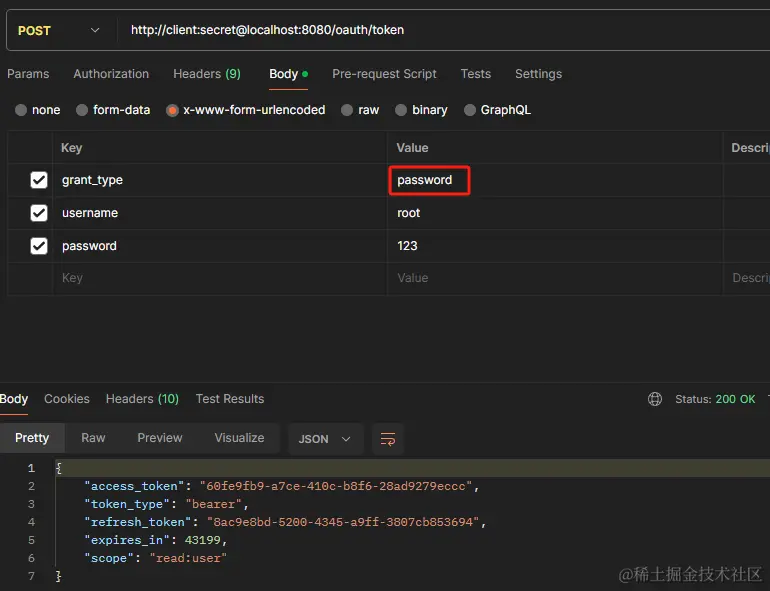The height and width of the screenshot is (591, 770).
Task: Open the response Body tab
Action: (x=14, y=399)
